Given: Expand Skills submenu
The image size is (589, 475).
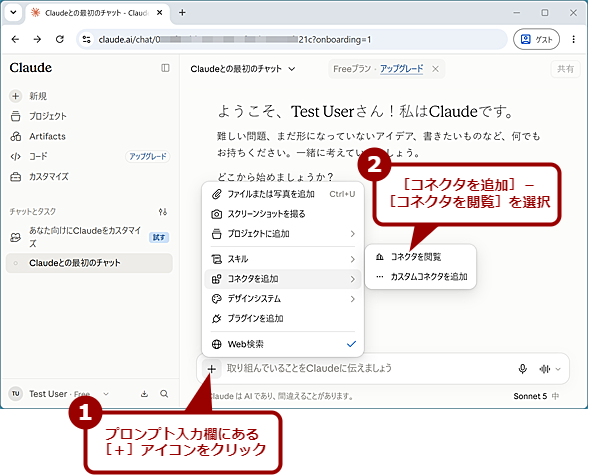Looking at the screenshot, I should click(x=283, y=259).
